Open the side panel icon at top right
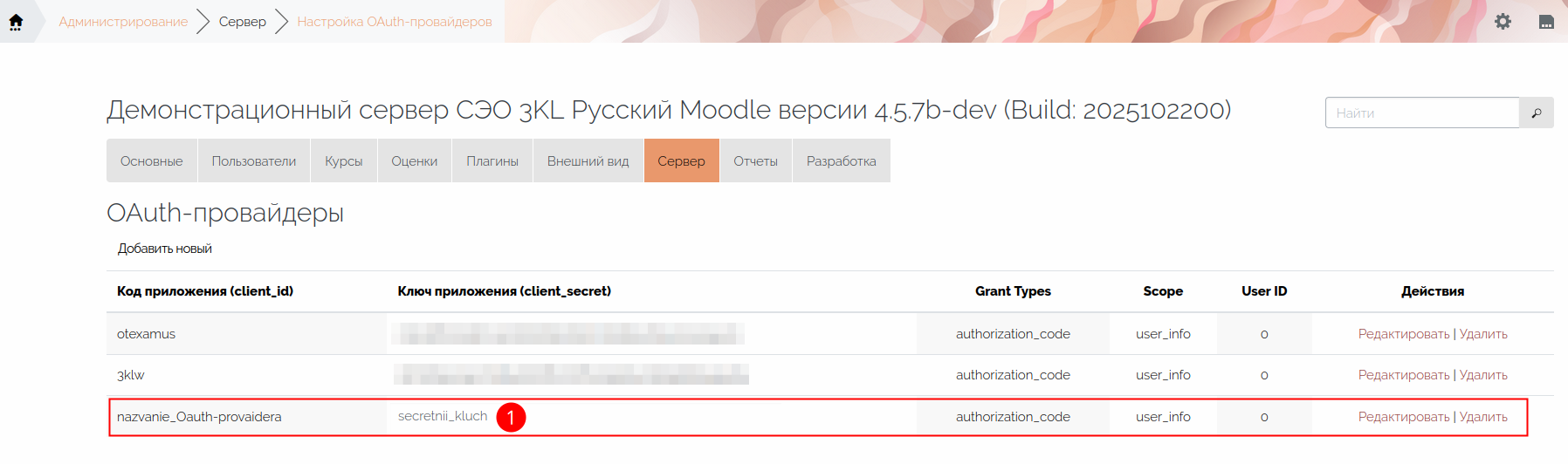This screenshot has height=464, width=1568. click(1545, 22)
